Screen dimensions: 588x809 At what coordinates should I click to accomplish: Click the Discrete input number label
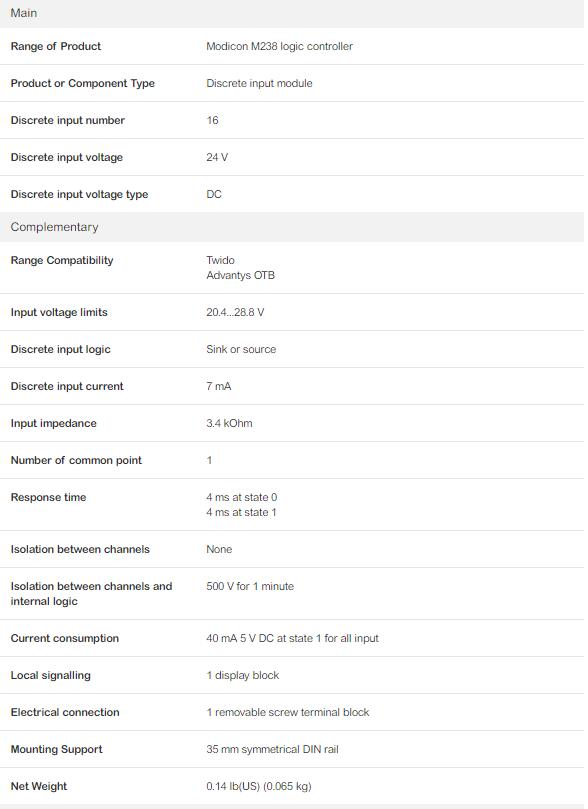coord(68,120)
